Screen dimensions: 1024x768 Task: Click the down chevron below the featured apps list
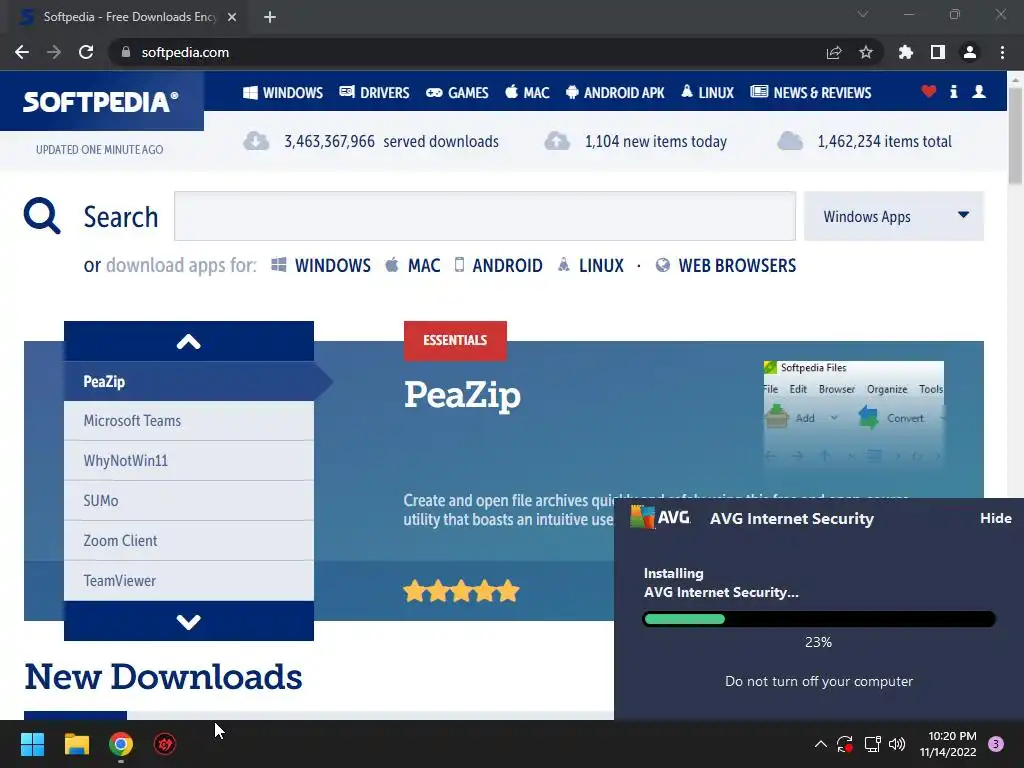[x=189, y=621]
